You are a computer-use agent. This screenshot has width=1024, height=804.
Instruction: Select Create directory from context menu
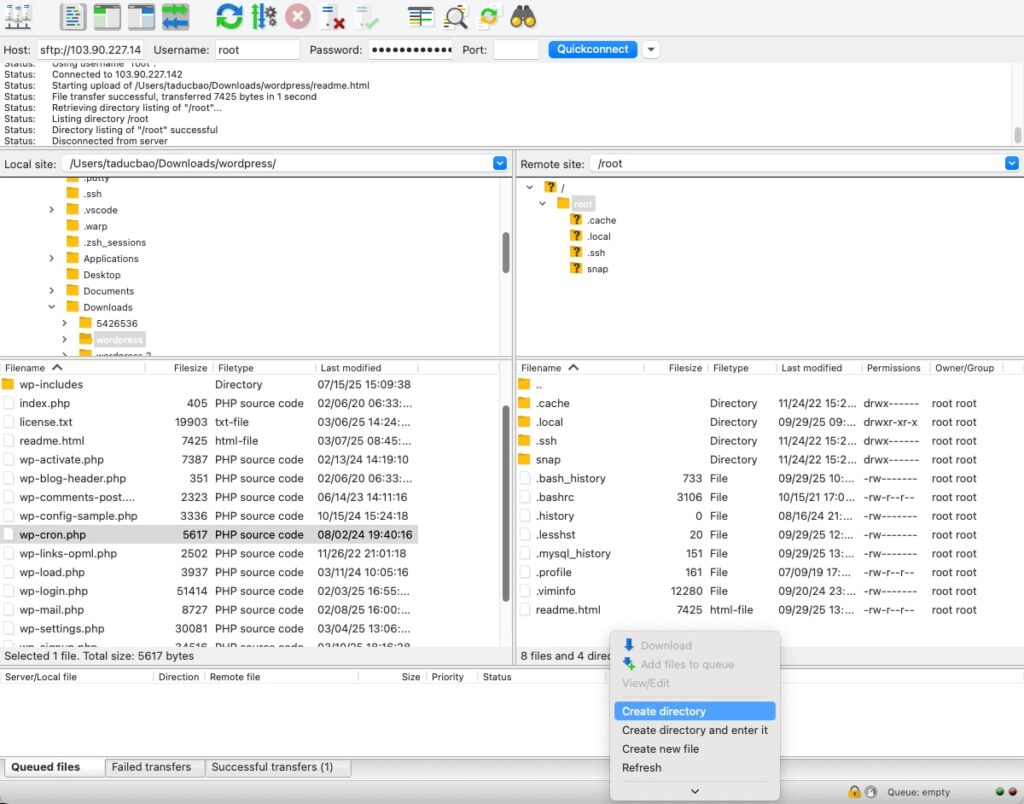(x=664, y=711)
